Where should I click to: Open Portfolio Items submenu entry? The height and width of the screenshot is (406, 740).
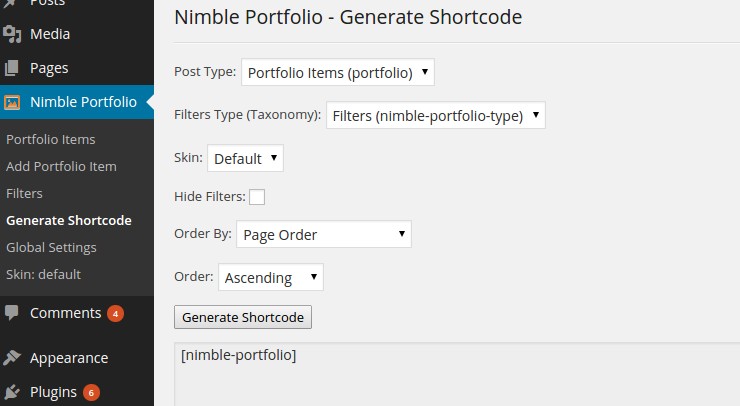pos(50,139)
